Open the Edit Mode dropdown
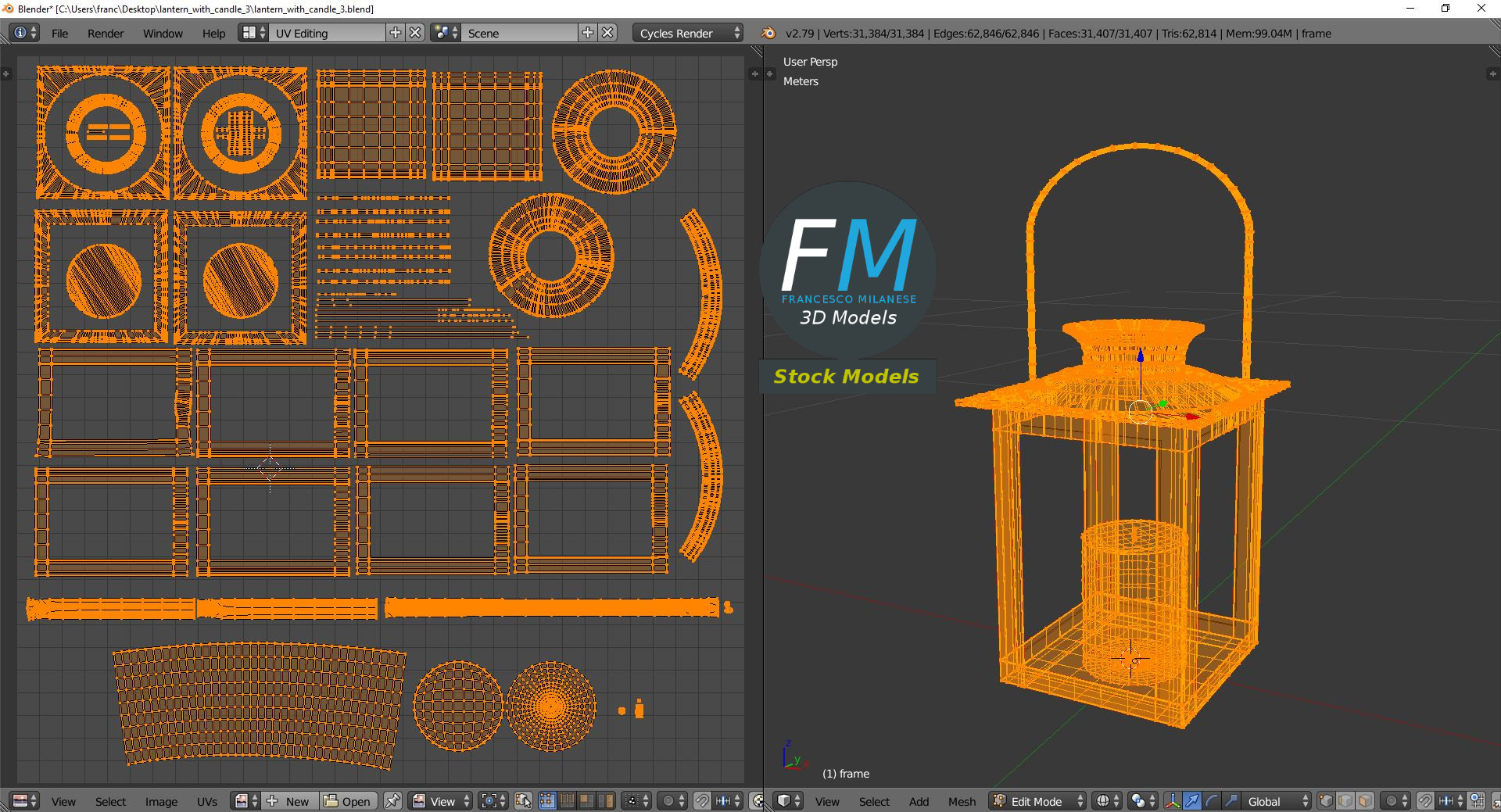This screenshot has height=812, width=1501. tap(1038, 801)
